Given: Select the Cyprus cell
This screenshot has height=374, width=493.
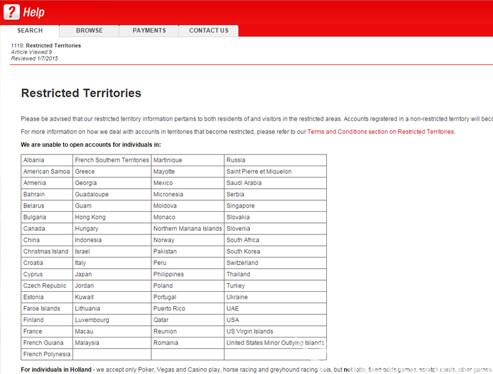Looking at the screenshot, I should (47, 274).
